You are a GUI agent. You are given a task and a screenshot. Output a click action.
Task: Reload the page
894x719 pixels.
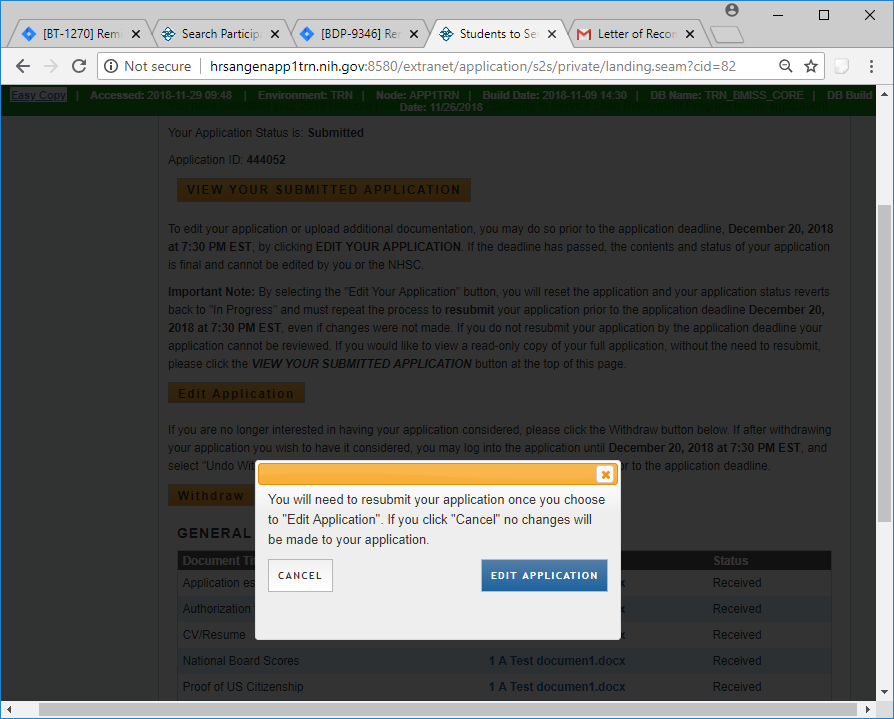pos(79,66)
